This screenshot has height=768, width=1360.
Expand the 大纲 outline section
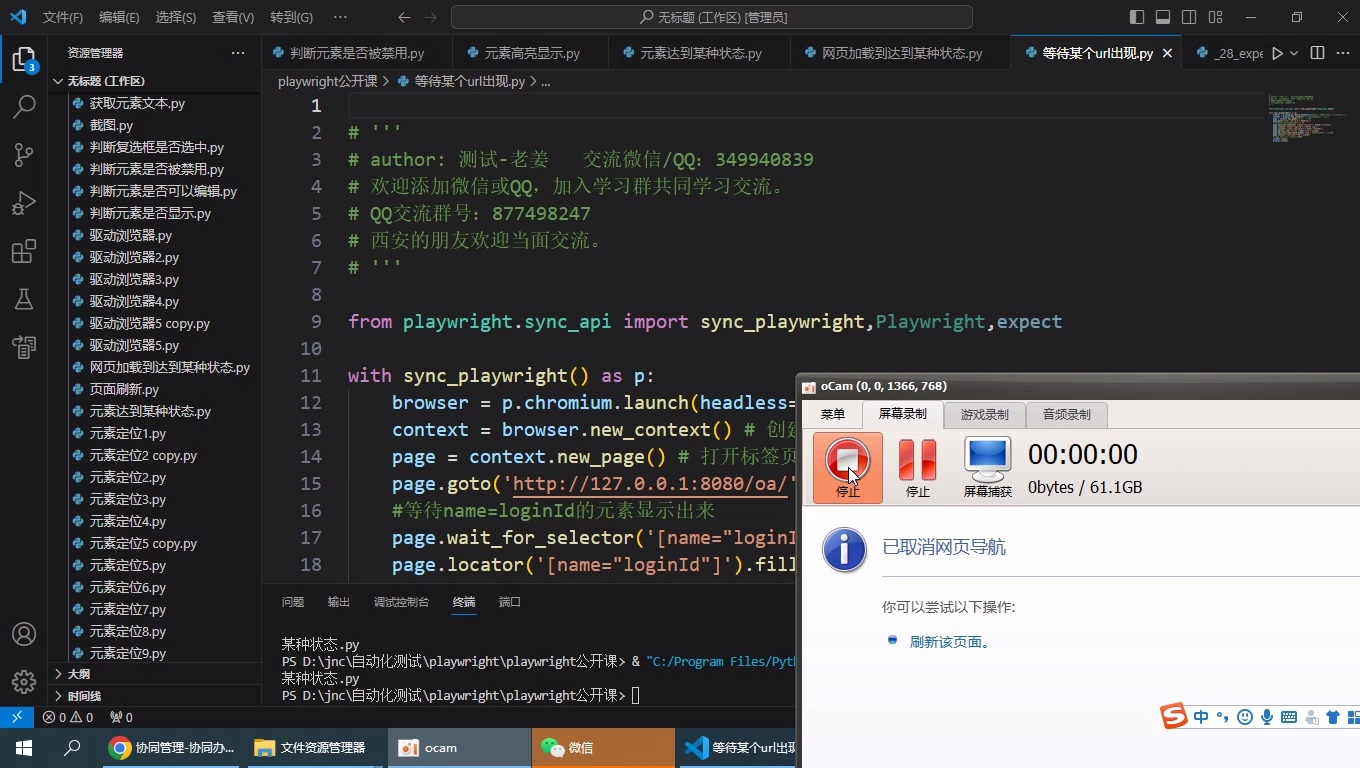(x=78, y=674)
